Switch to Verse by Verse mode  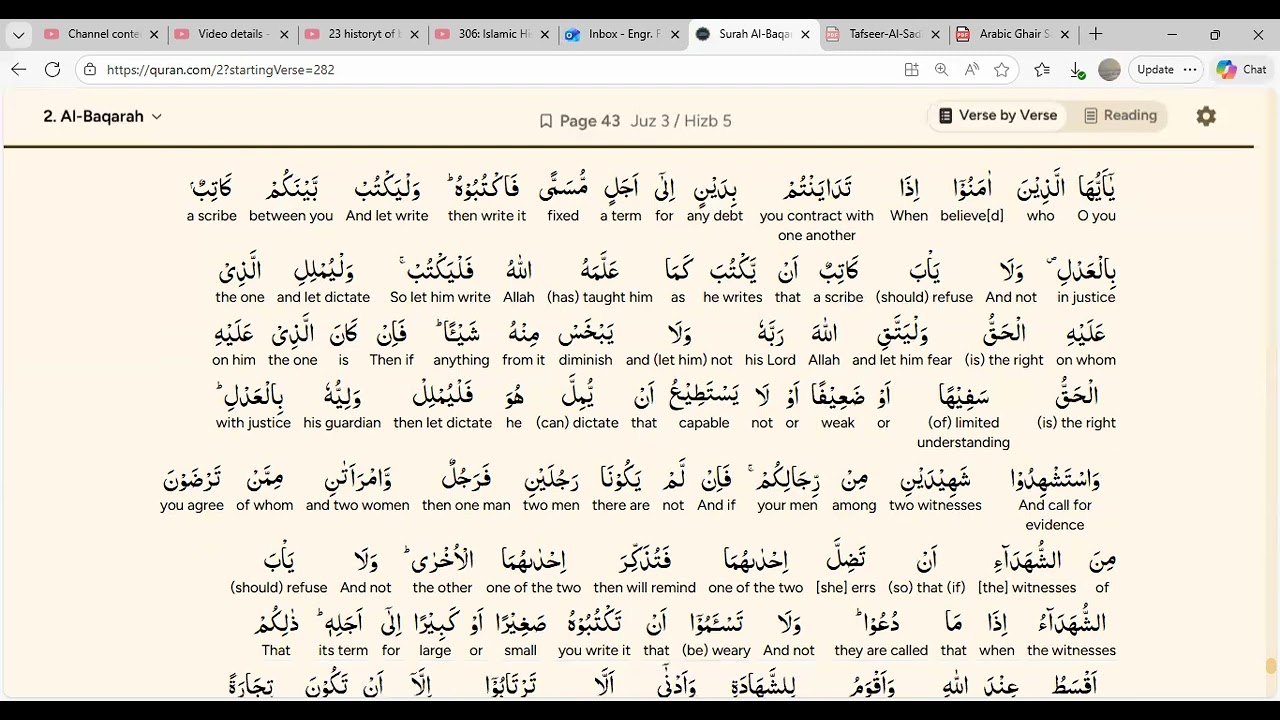pyautogui.click(x=997, y=116)
